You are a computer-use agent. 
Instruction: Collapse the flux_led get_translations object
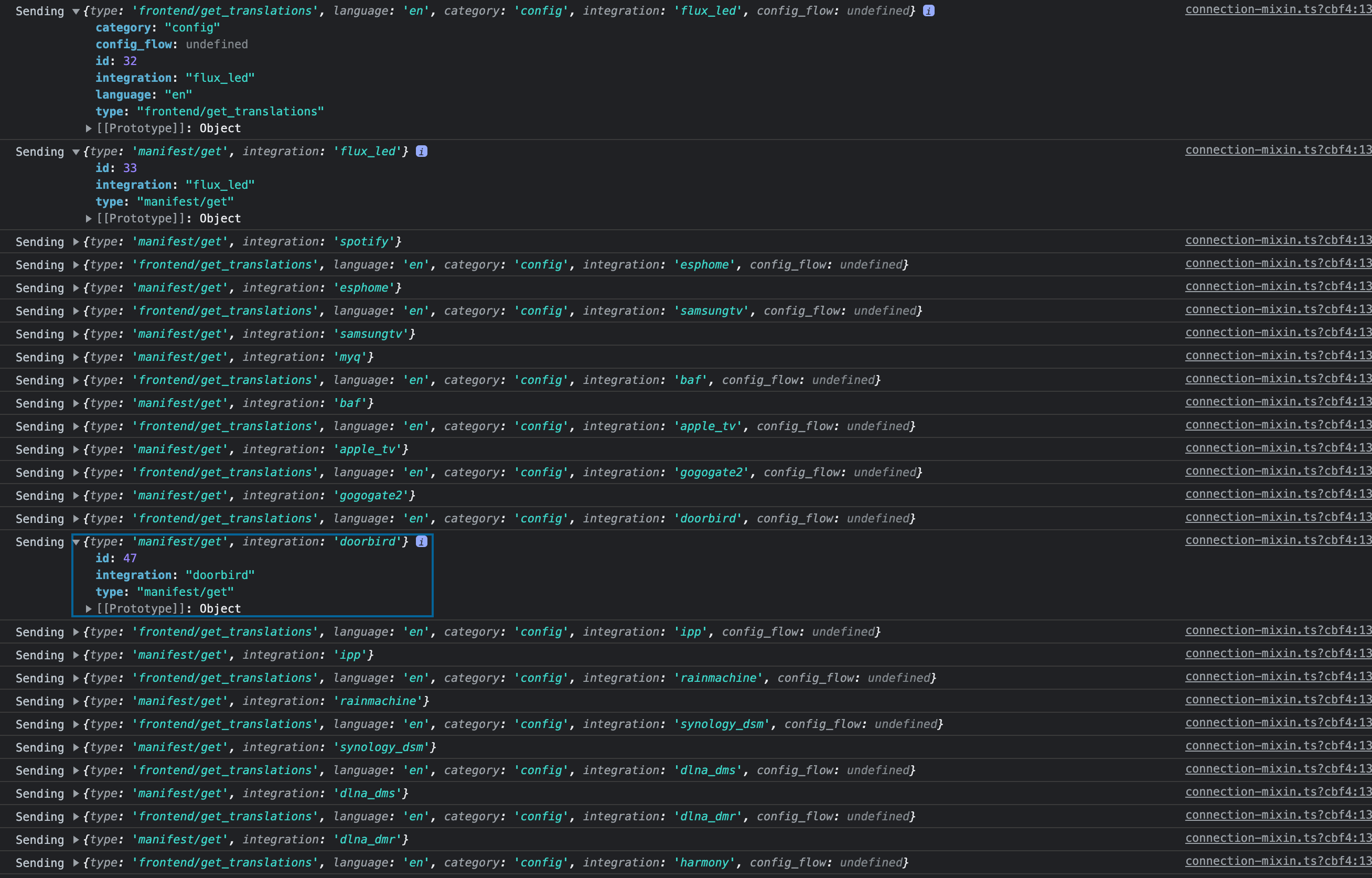pyautogui.click(x=76, y=12)
